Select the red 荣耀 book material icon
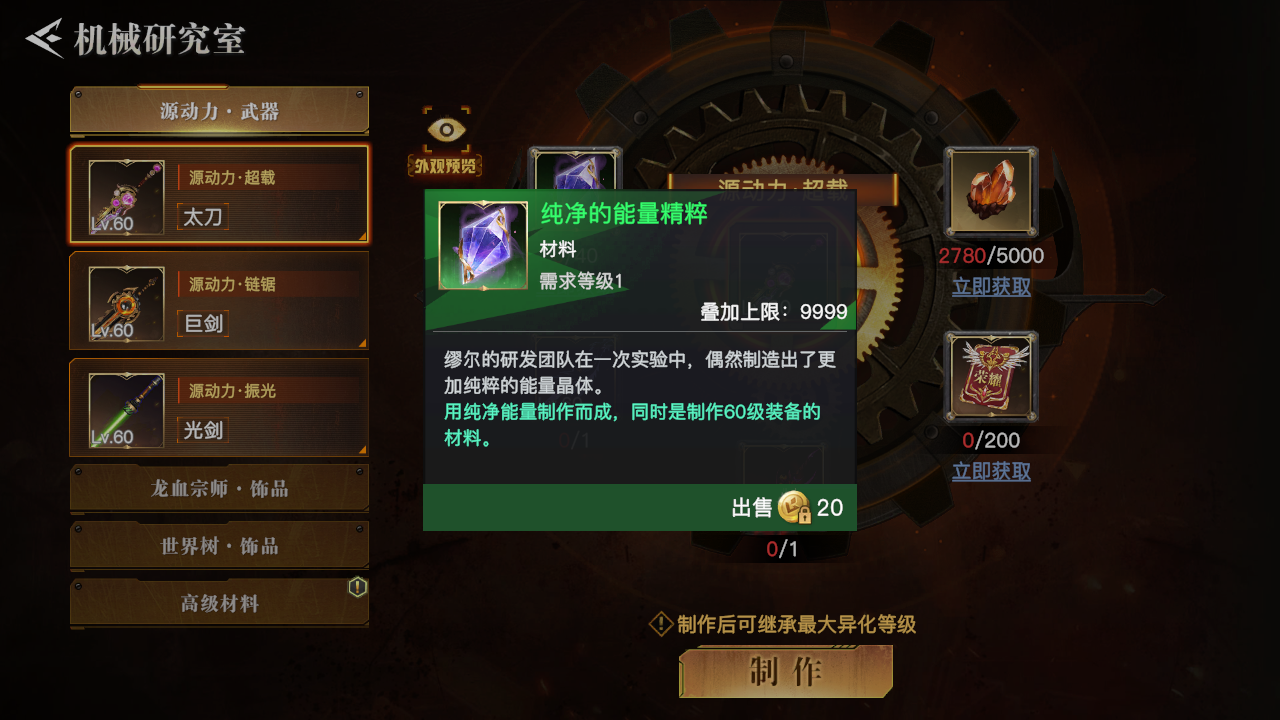The image size is (1280, 720). tap(991, 378)
